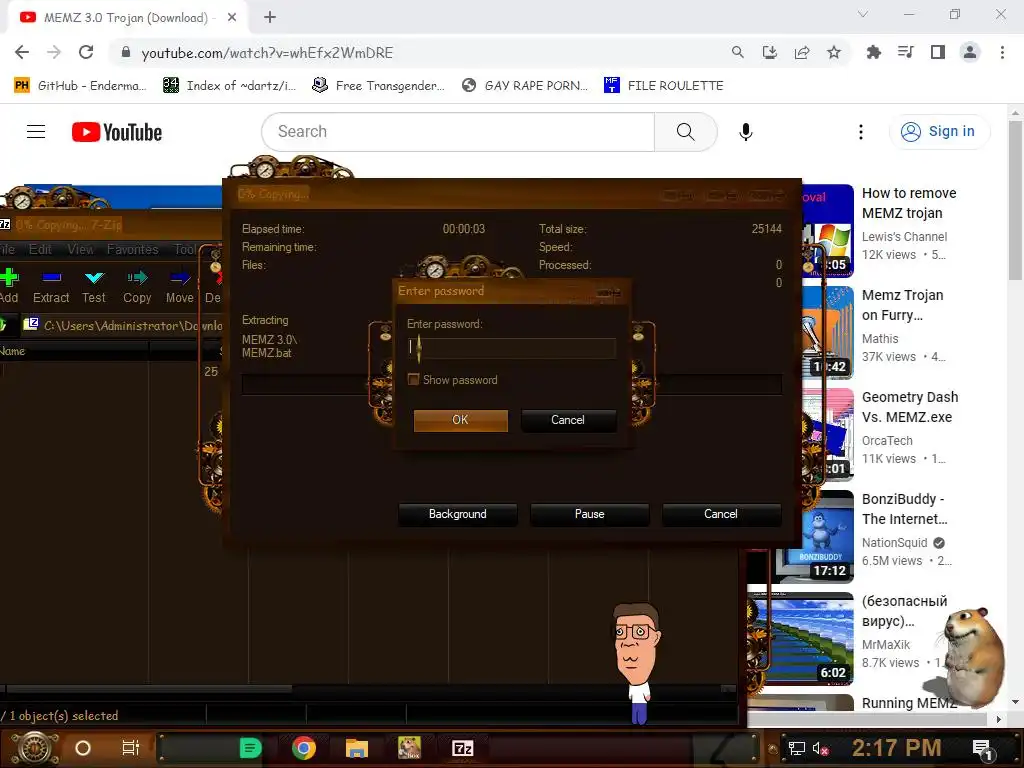1024x768 pixels.
Task: Reload the YouTube page
Action: (x=86, y=53)
